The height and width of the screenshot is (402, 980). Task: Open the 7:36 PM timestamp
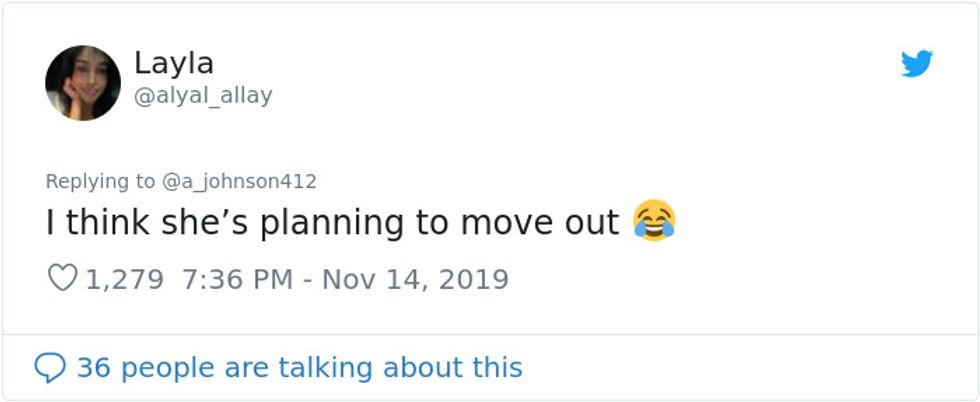click(238, 279)
